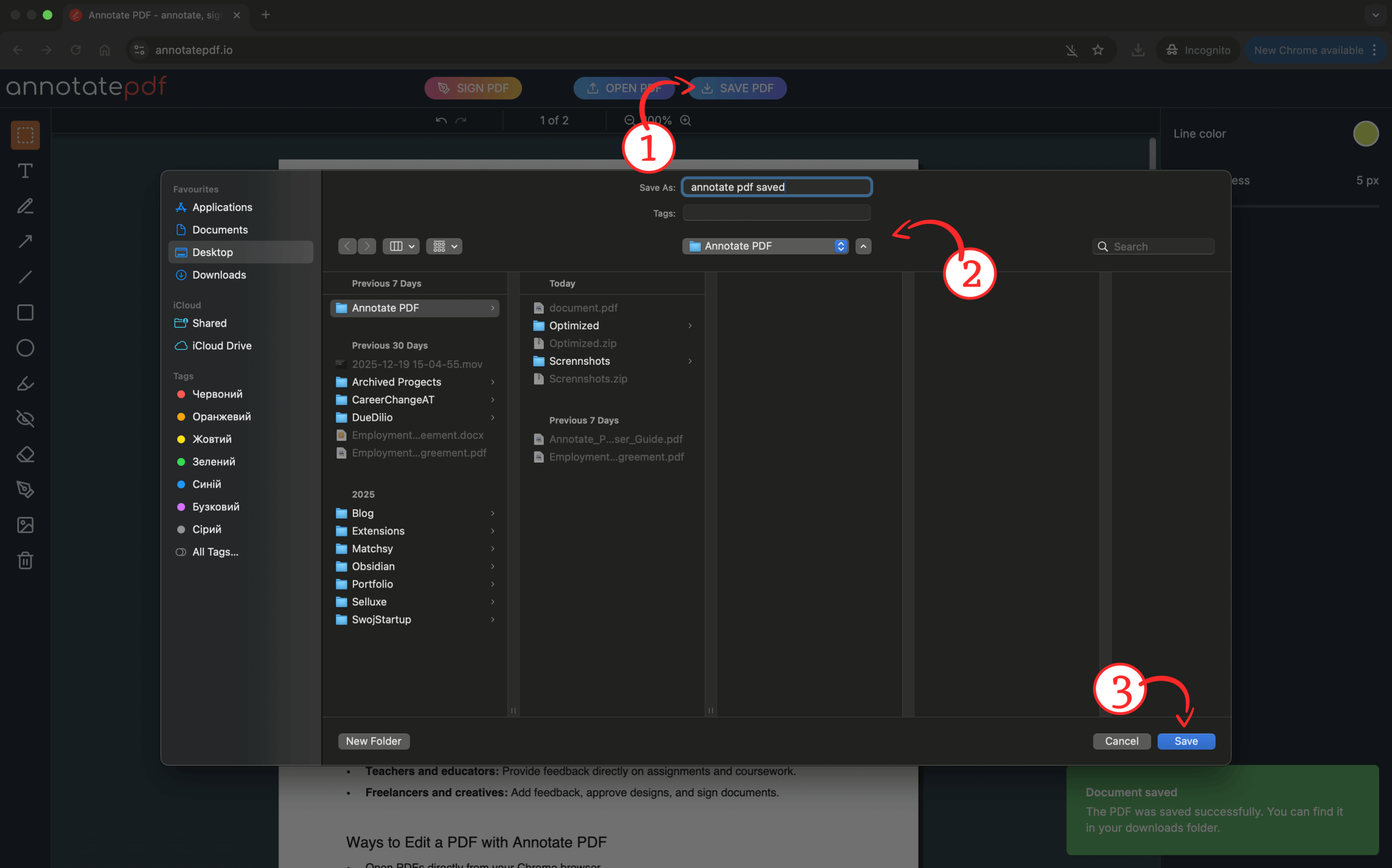Screen dimensions: 1392x868
Task: Click the Trash delete icon
Action: click(25, 560)
